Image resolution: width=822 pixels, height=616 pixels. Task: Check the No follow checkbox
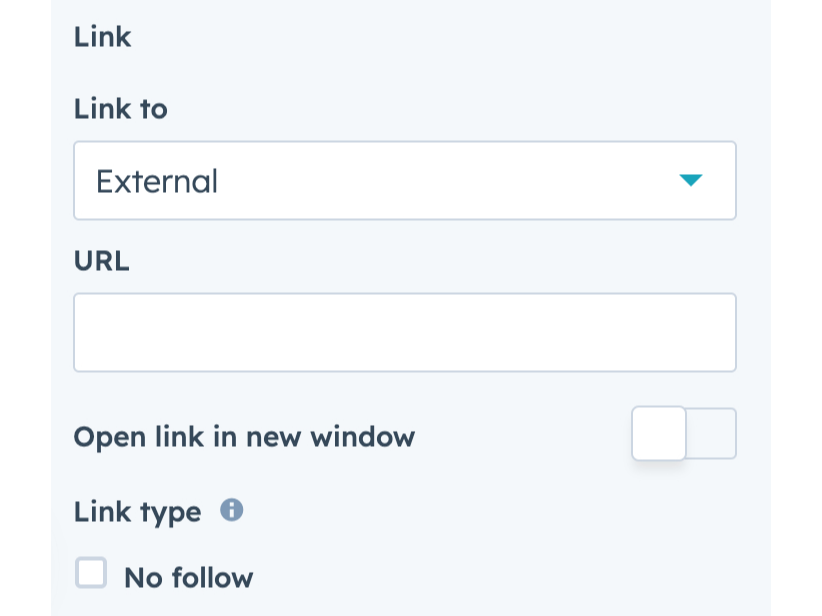(91, 572)
